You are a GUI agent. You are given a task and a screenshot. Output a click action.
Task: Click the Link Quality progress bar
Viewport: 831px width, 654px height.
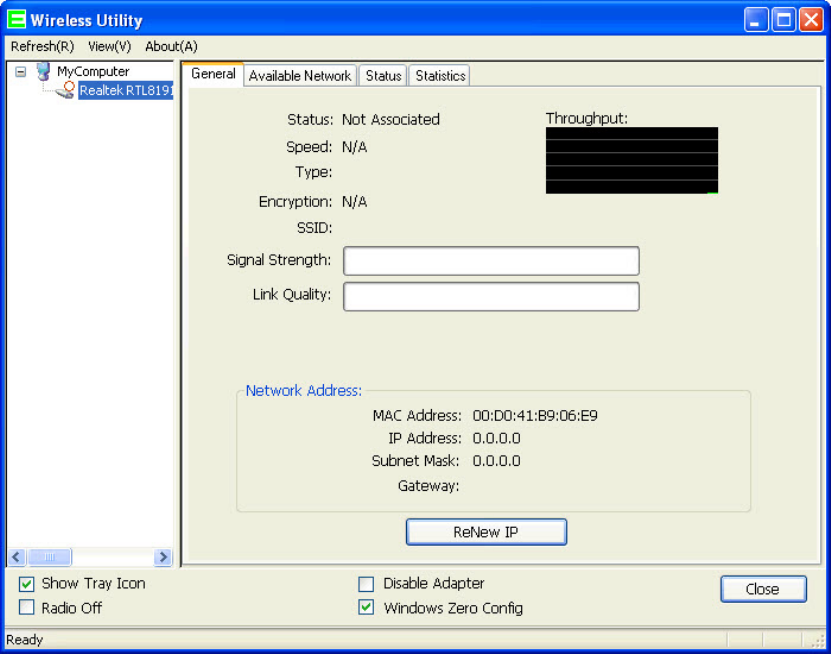tap(491, 296)
